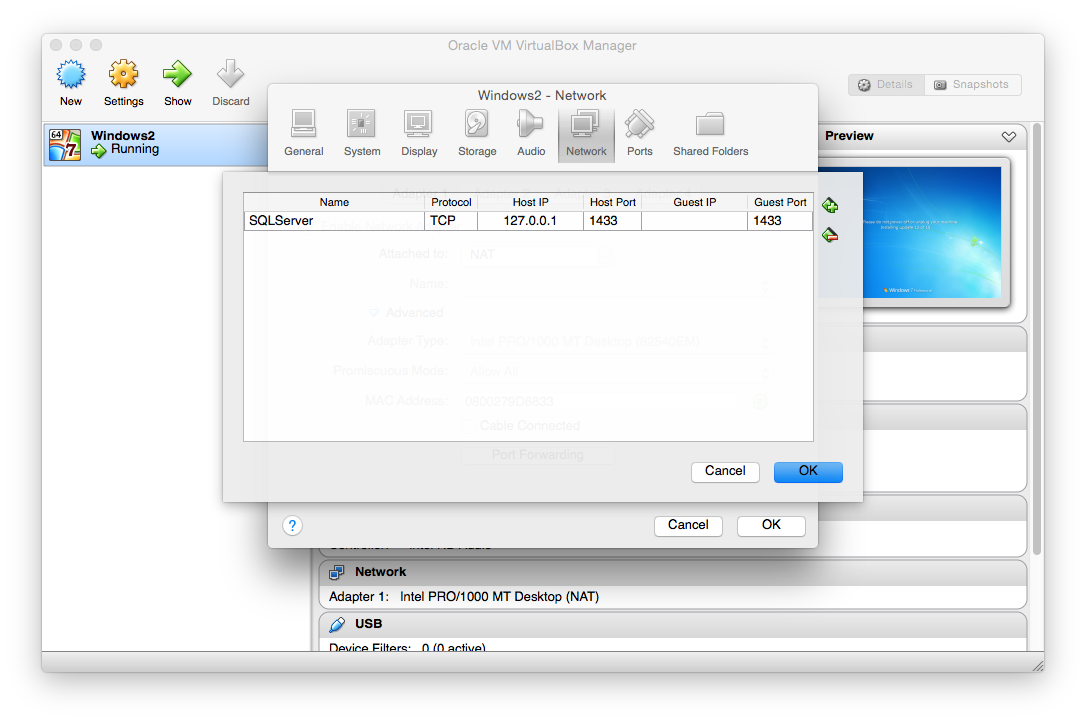Switch to the Details view

click(x=886, y=85)
